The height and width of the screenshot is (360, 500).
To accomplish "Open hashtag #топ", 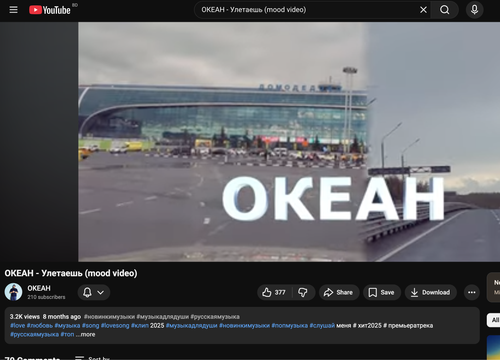I will pyautogui.click(x=67, y=334).
